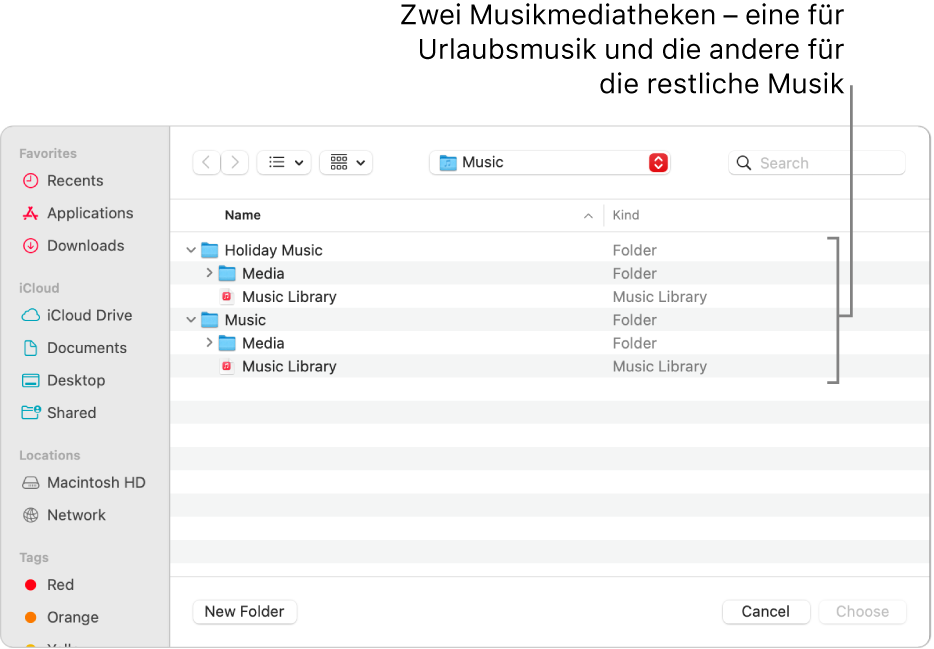This screenshot has height=649, width=934.
Task: Select the Red tag
Action: coord(49,585)
